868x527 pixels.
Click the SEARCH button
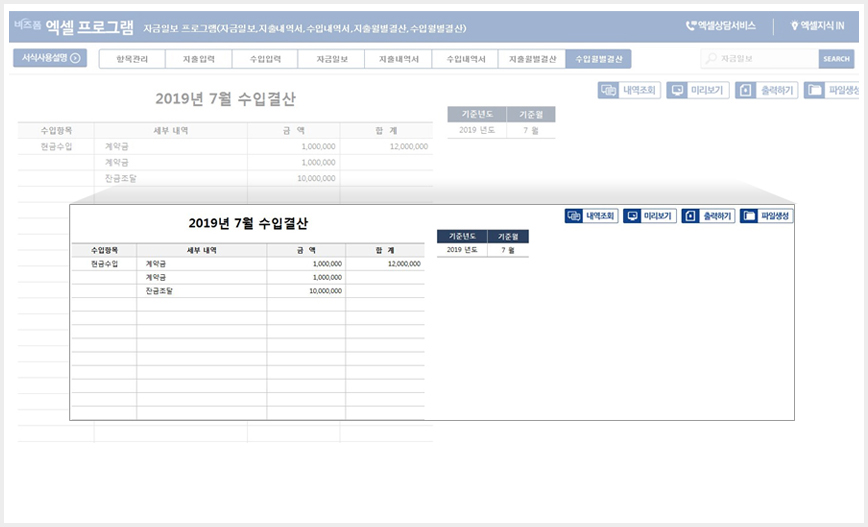pyautogui.click(x=836, y=59)
